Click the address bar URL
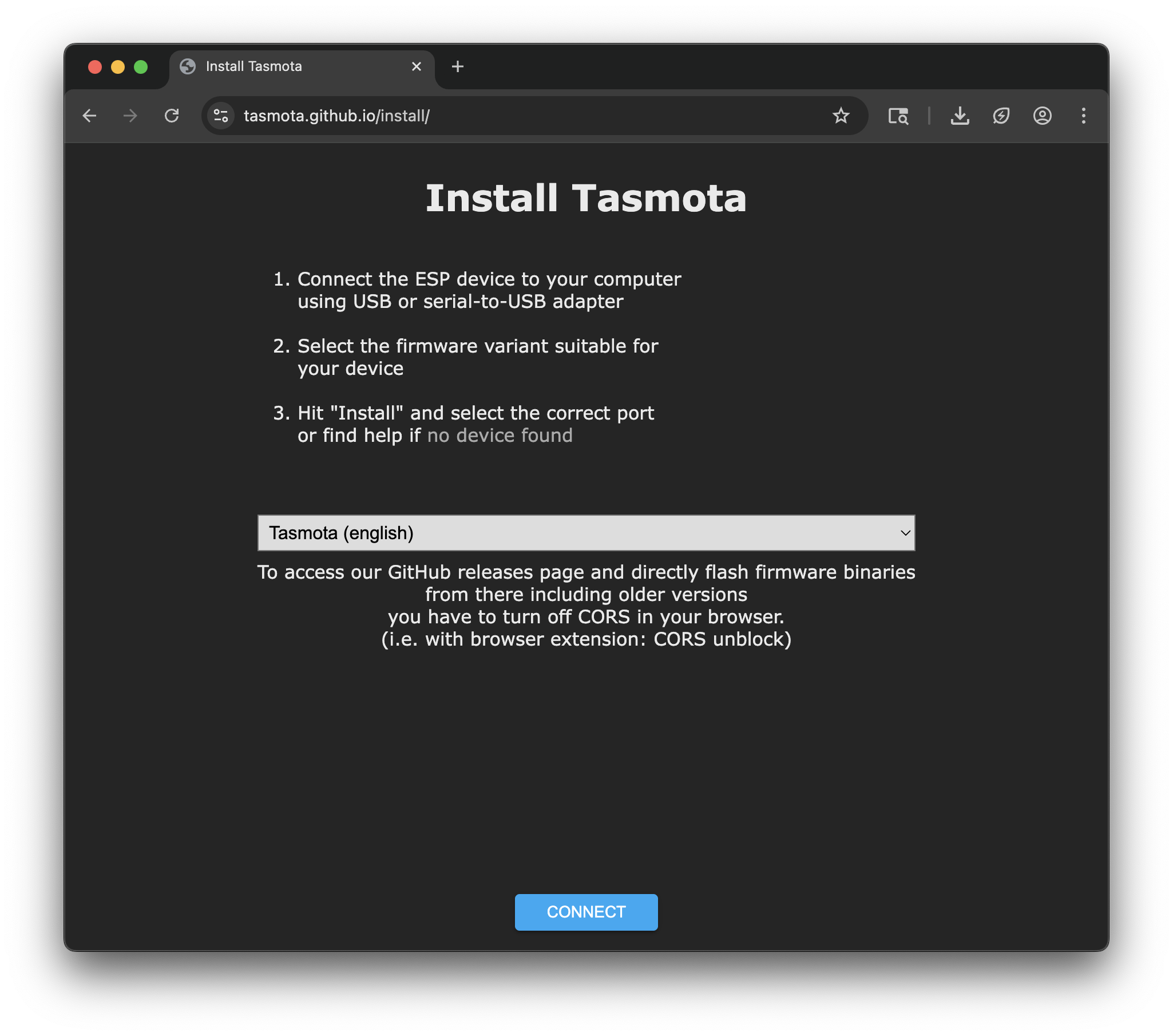This screenshot has width=1173, height=1036. [x=338, y=116]
